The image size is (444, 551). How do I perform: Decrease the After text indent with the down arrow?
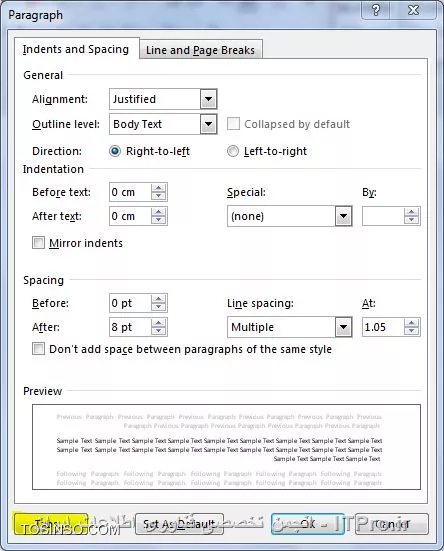[158, 220]
